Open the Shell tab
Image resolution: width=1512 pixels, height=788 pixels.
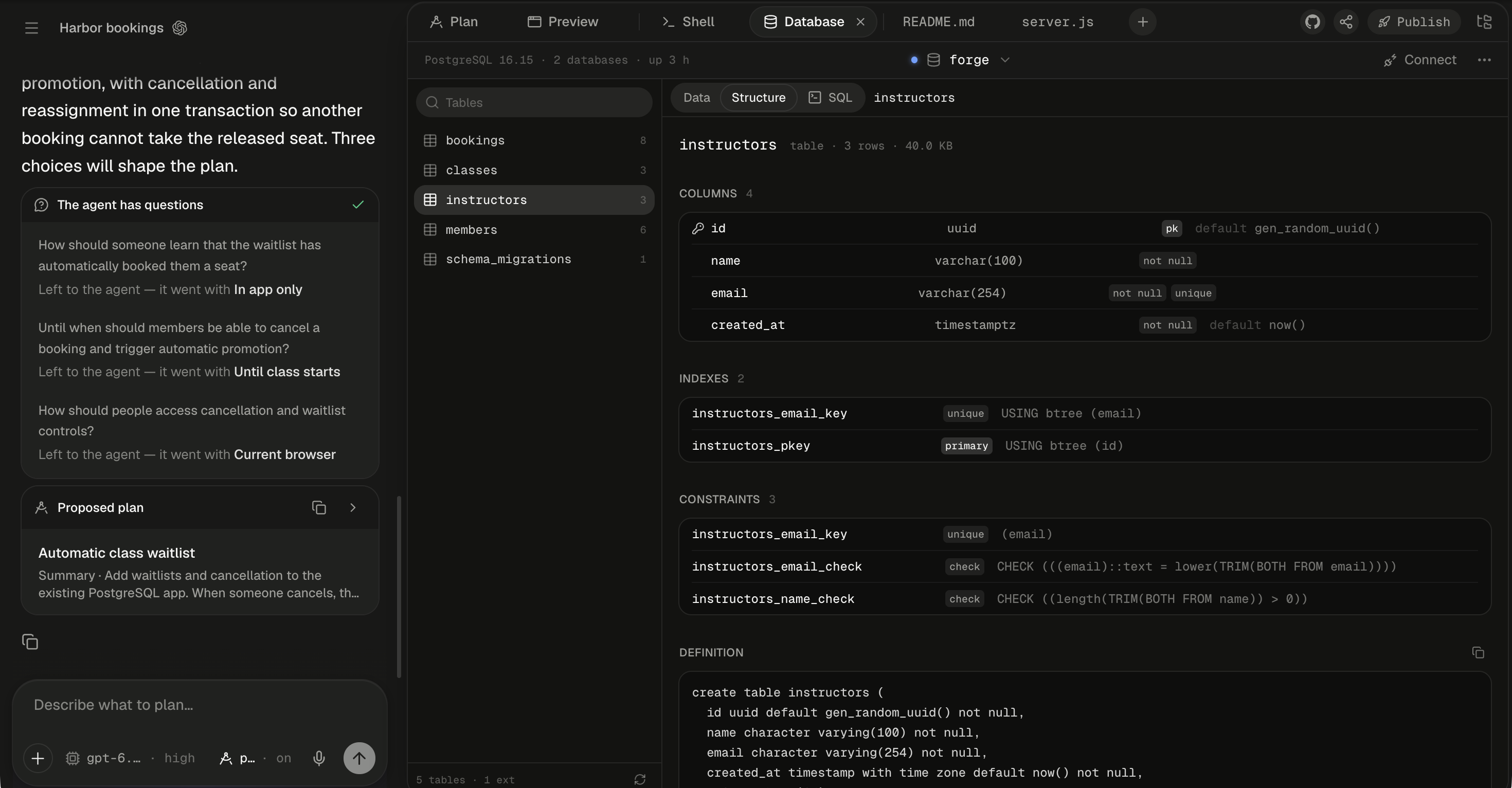pyautogui.click(x=688, y=22)
